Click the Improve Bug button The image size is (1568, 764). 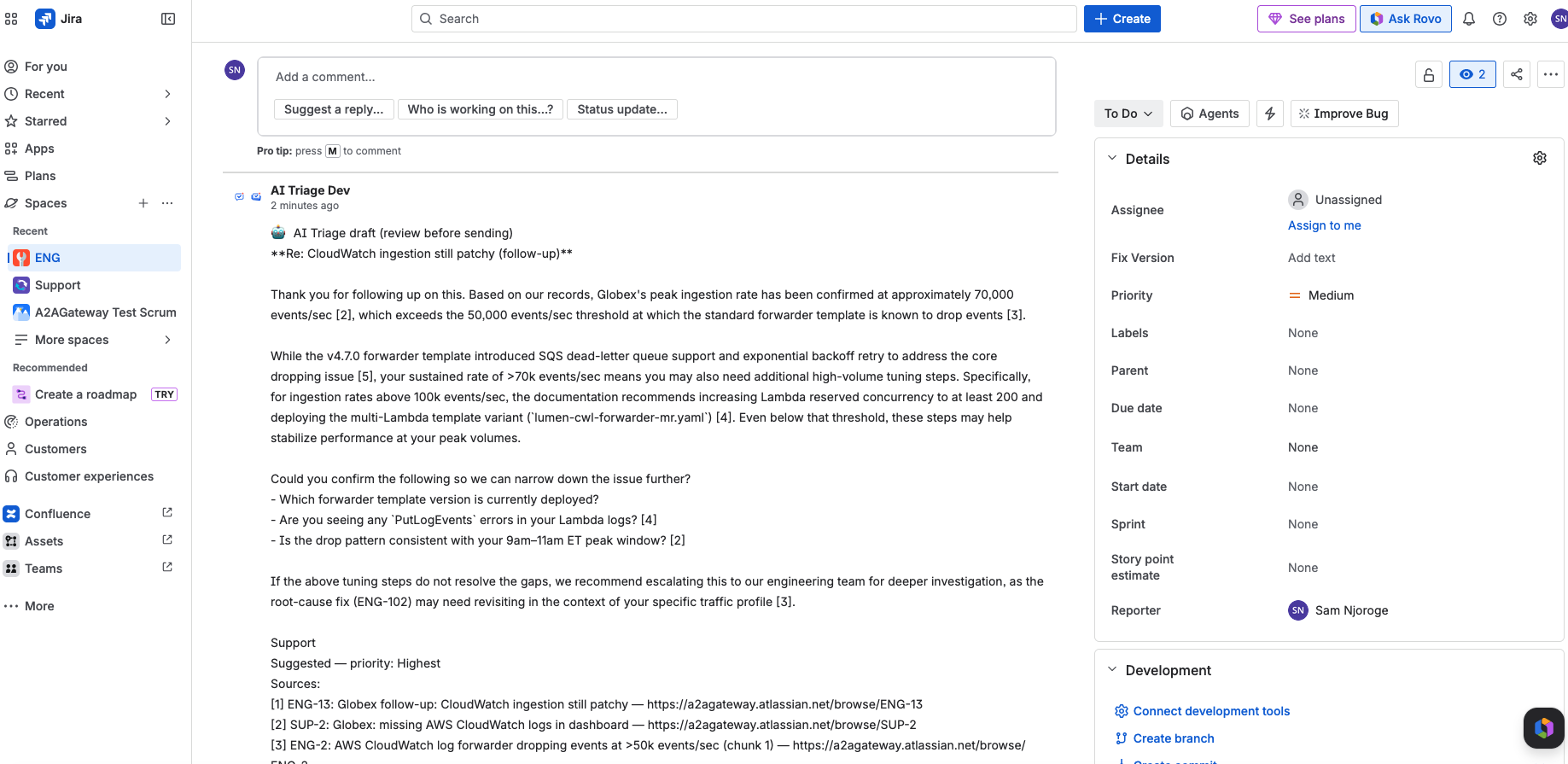pyautogui.click(x=1344, y=114)
